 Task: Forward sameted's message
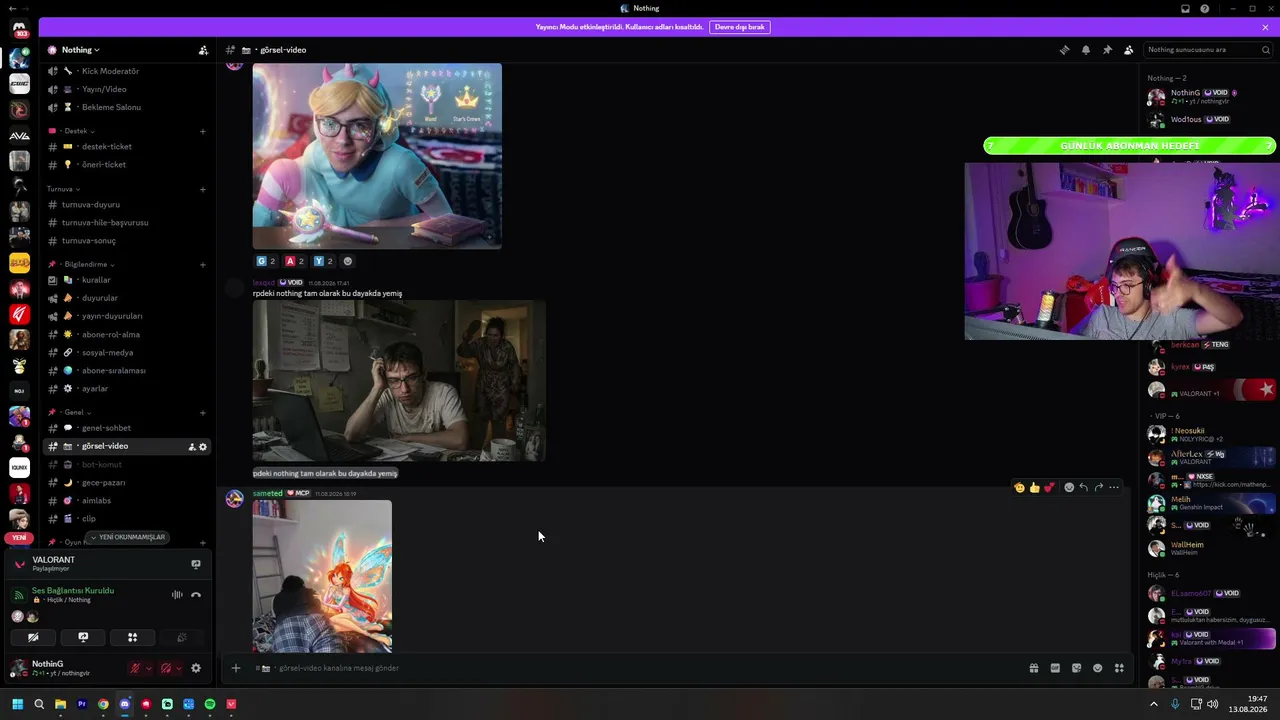1098,488
